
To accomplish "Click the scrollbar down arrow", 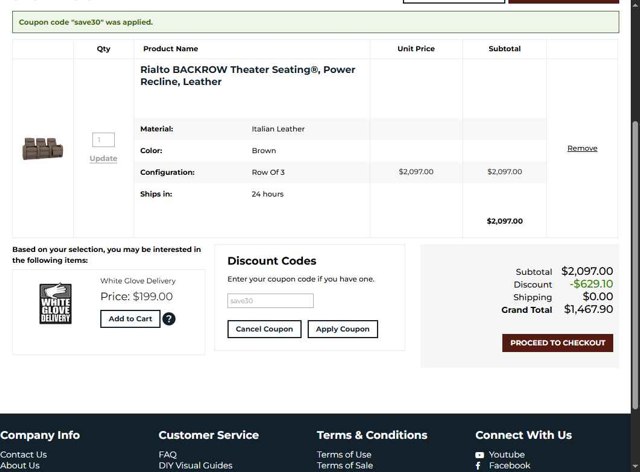I will [x=635, y=467].
